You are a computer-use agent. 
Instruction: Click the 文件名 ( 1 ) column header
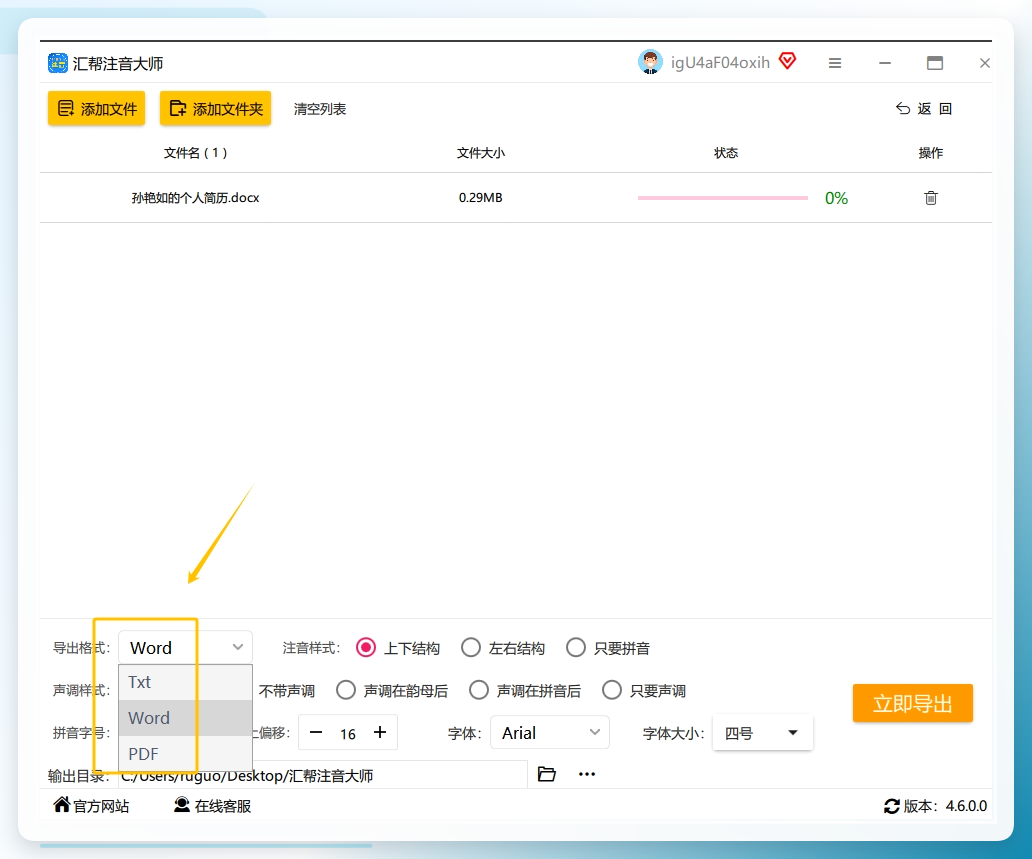pos(195,153)
